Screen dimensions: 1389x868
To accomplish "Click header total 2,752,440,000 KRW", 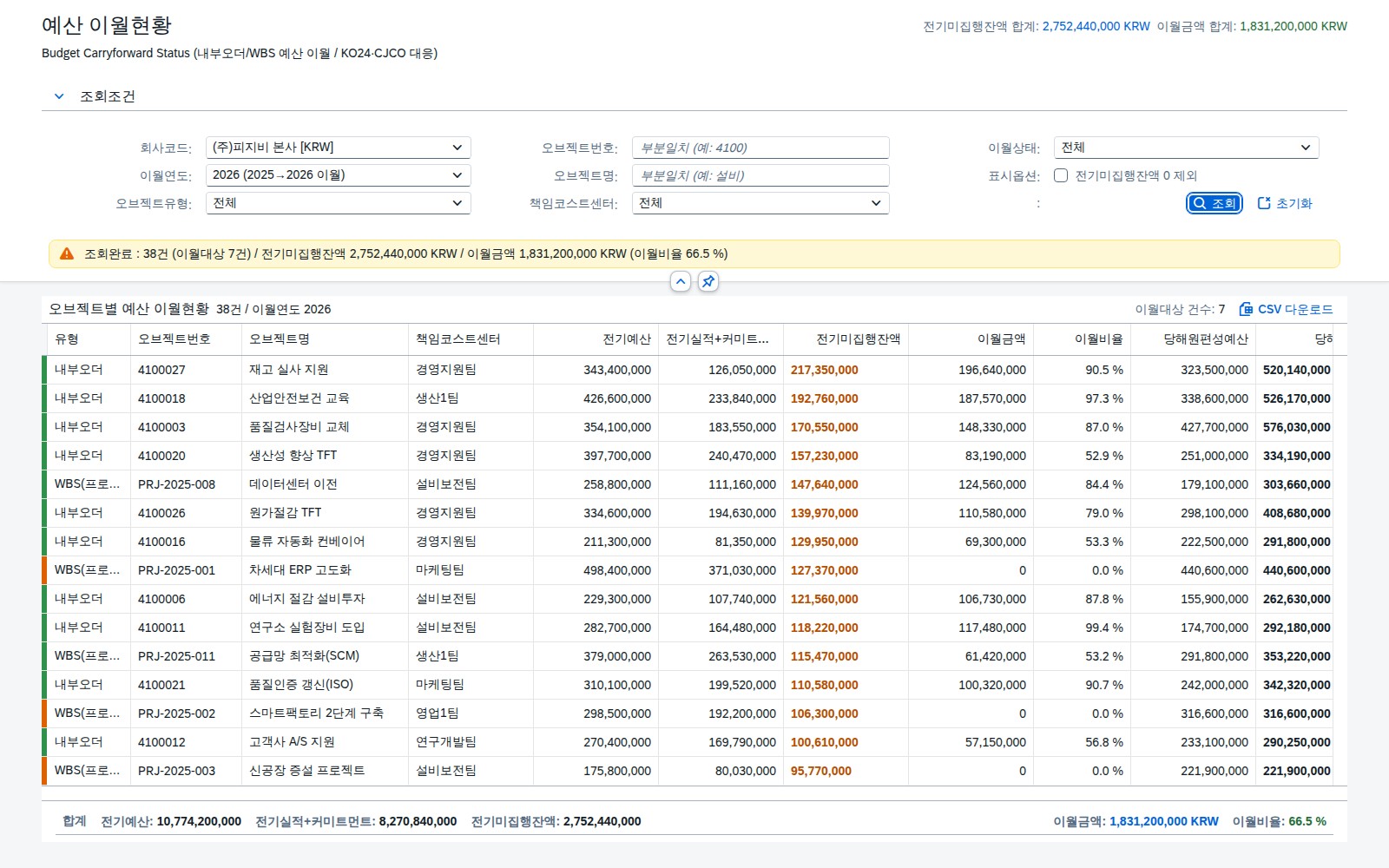I will coord(1096,26).
